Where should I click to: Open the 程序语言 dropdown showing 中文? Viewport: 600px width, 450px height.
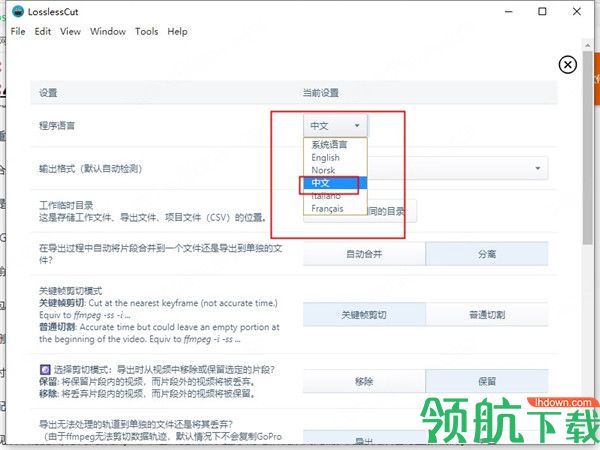point(335,126)
